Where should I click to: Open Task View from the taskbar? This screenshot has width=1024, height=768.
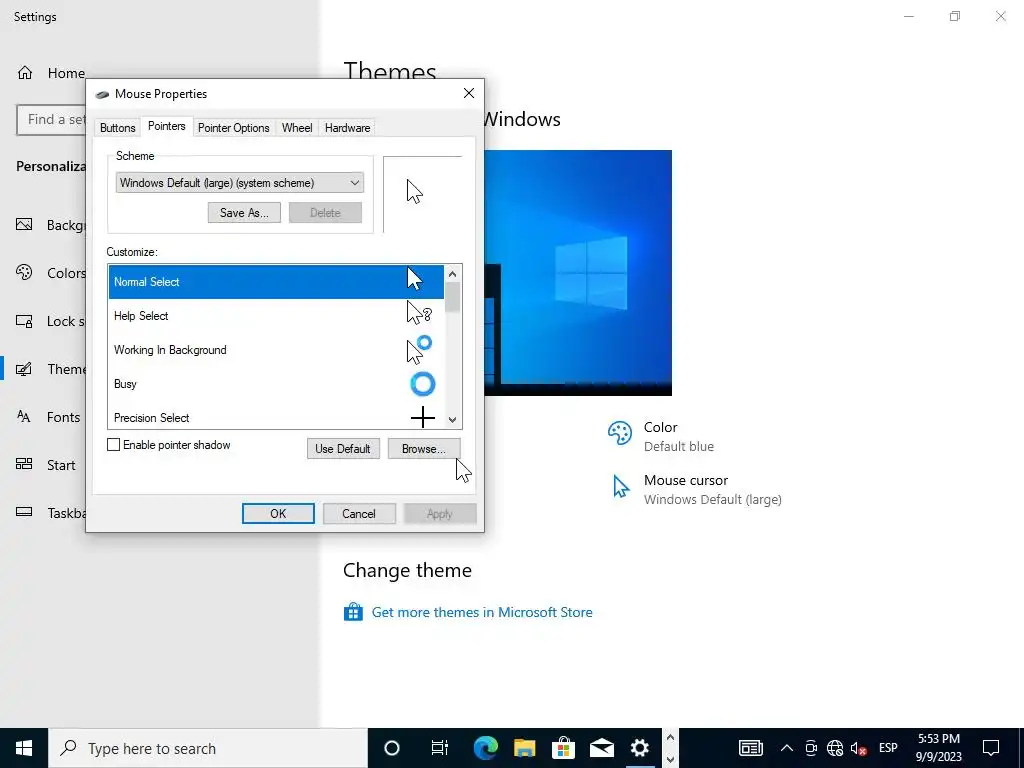(x=440, y=748)
